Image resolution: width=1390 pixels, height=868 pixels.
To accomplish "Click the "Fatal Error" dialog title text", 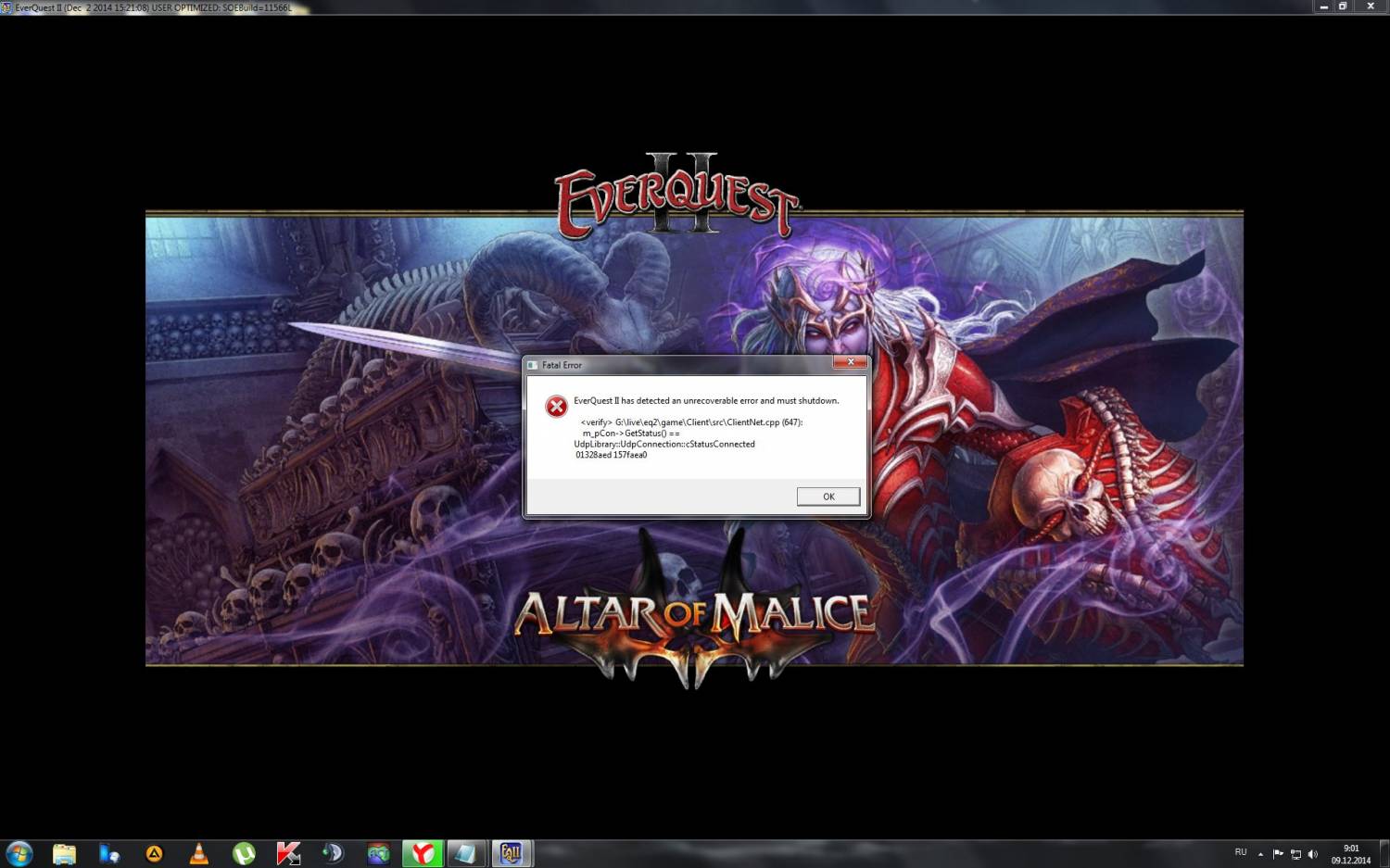I will (x=562, y=365).
